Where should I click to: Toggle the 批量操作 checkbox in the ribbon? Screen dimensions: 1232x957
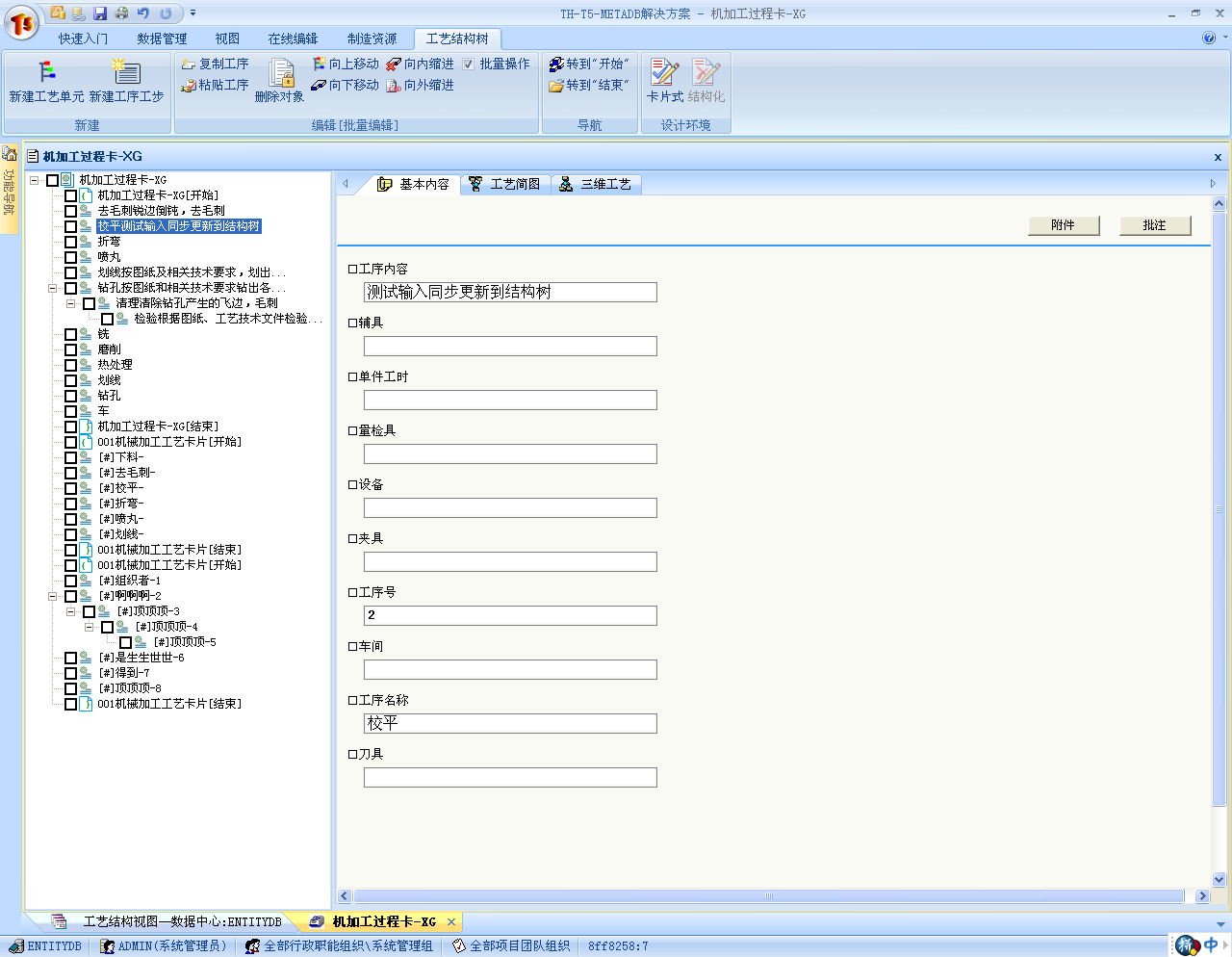pyautogui.click(x=469, y=65)
